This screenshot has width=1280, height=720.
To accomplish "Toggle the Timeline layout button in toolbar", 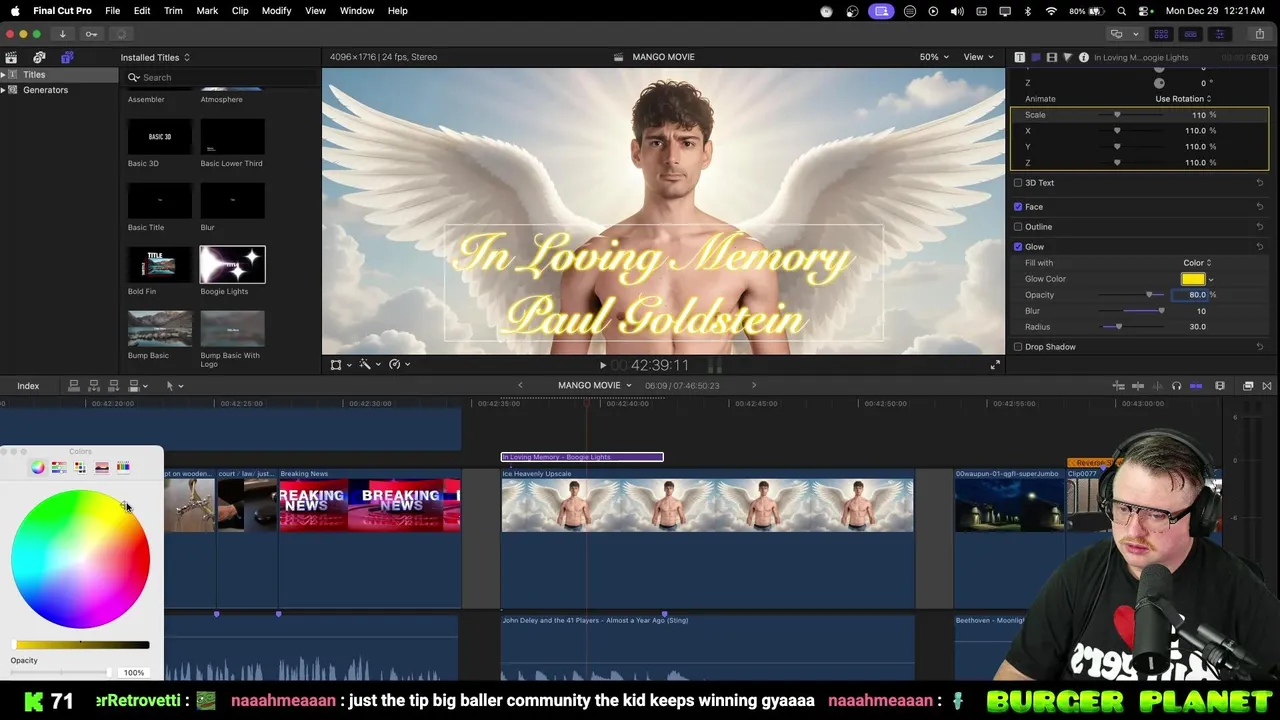I will tap(1190, 34).
